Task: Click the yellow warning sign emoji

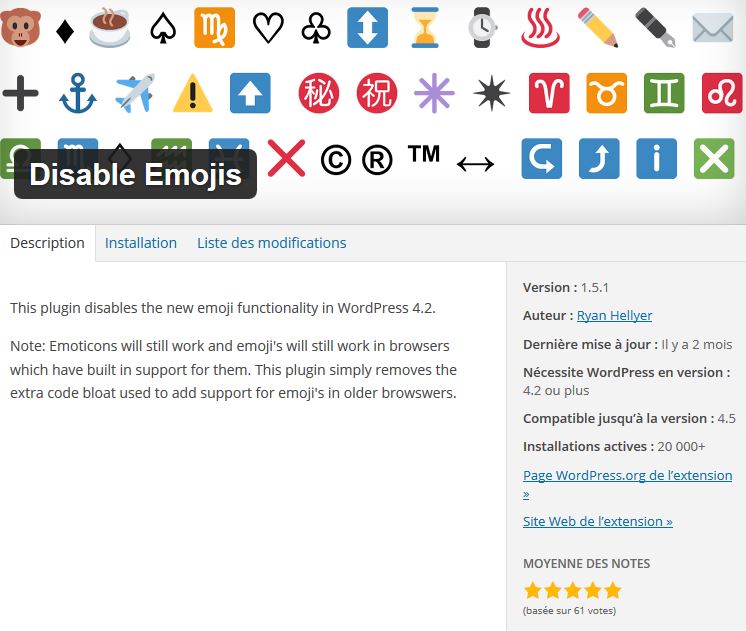Action: tap(192, 94)
